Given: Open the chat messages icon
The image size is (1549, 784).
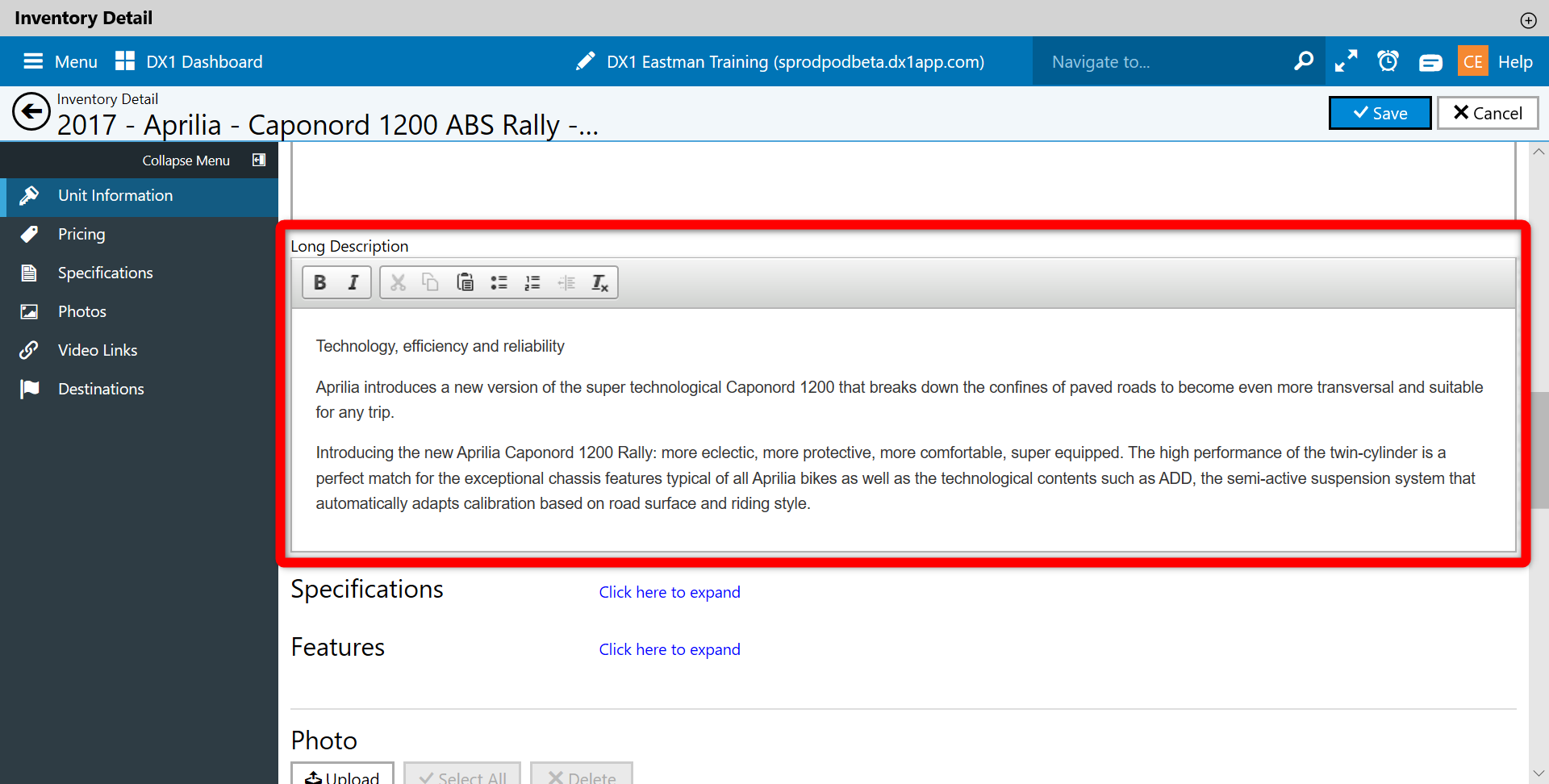Looking at the screenshot, I should point(1430,62).
